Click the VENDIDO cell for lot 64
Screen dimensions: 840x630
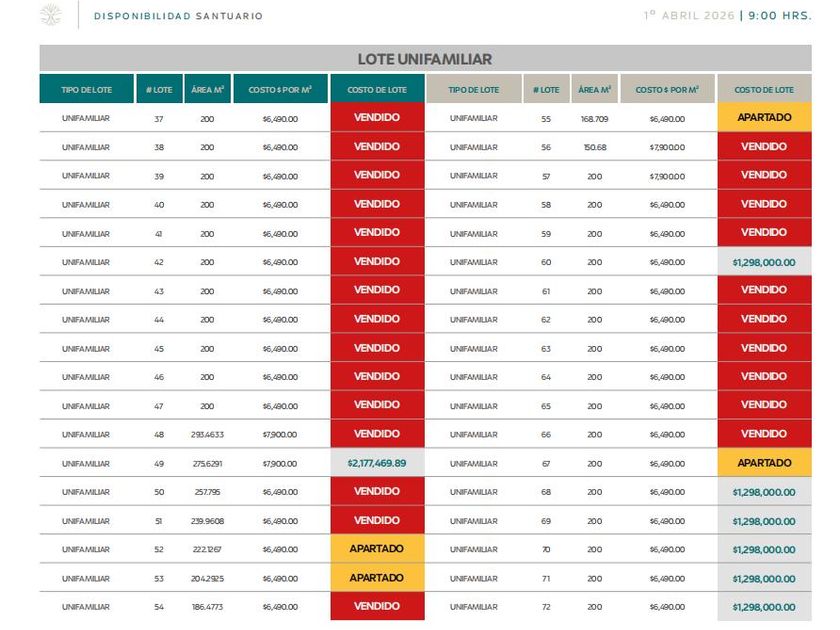[764, 376]
